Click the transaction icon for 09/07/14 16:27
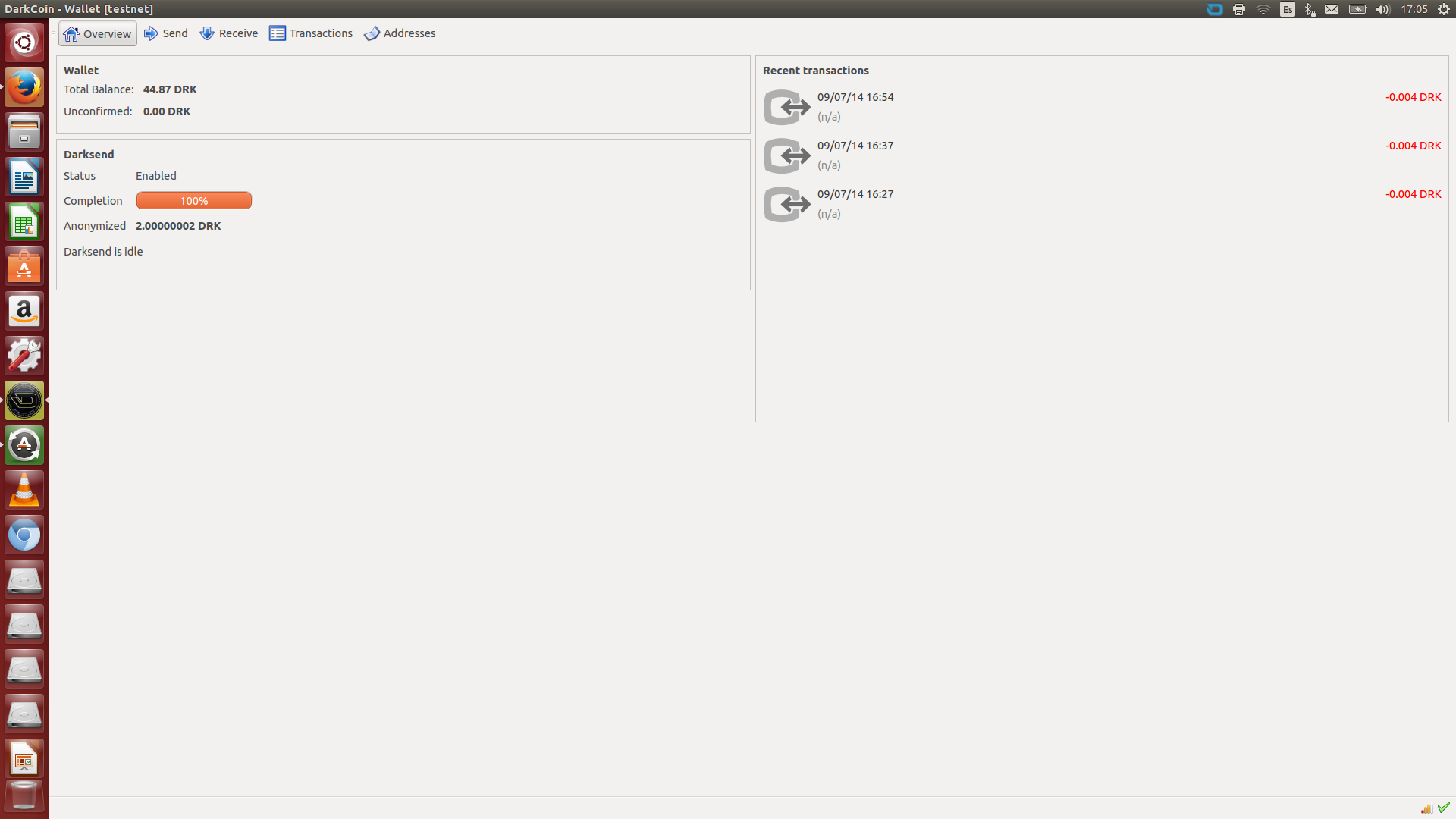1456x819 pixels. click(x=786, y=204)
